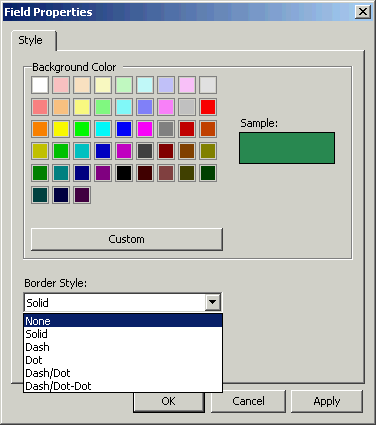Click the Border Style combo box showing Solid
Image resolution: width=376 pixels, height=425 pixels.
[123, 303]
